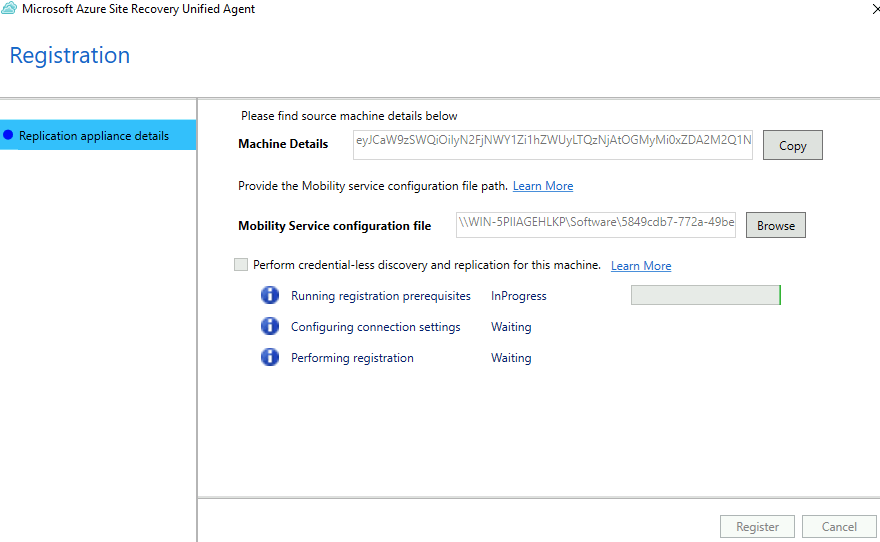Open Learn More link for configuration file path
The image size is (880, 542).
tap(543, 186)
